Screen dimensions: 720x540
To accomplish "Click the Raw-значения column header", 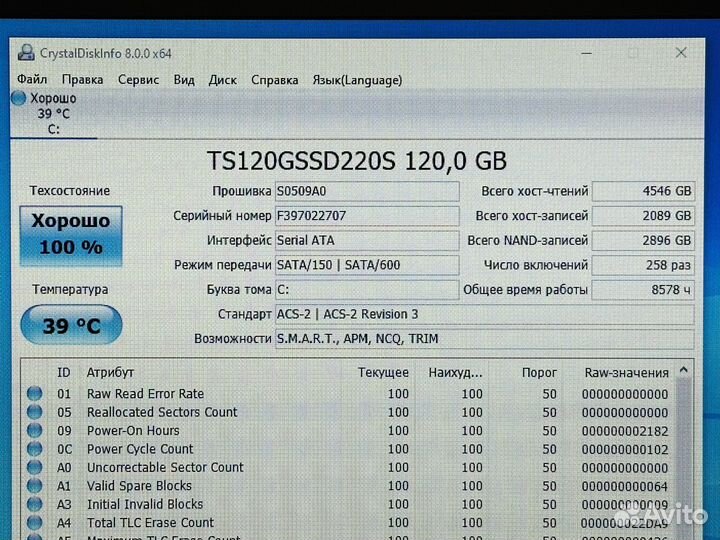I will click(626, 373).
